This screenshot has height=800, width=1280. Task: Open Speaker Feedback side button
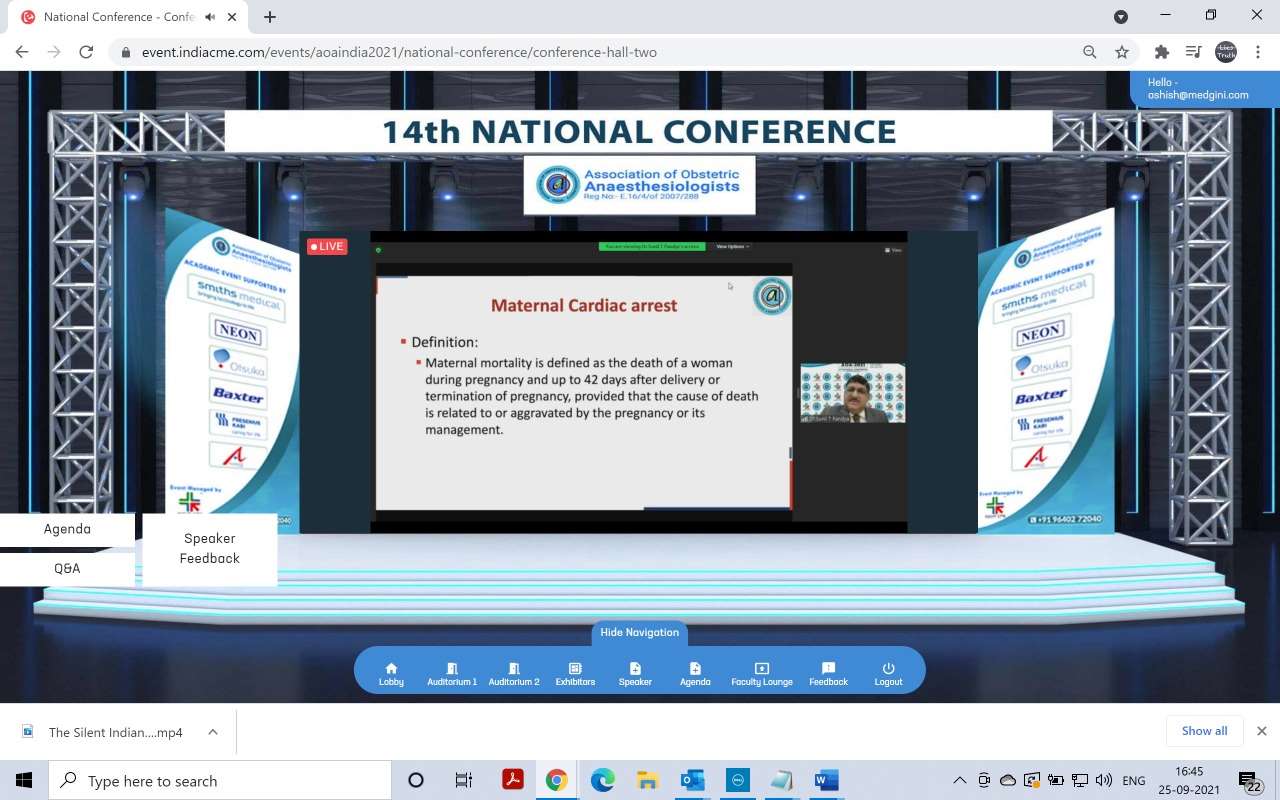point(210,548)
